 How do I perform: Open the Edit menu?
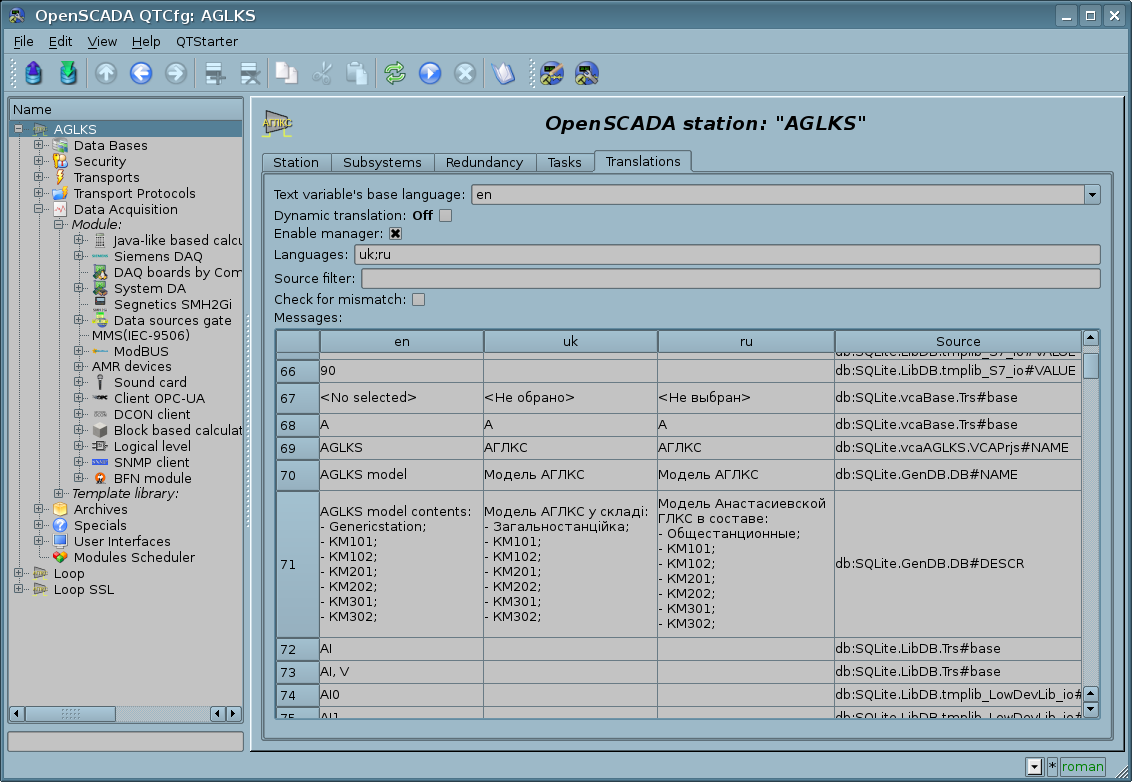(x=61, y=41)
